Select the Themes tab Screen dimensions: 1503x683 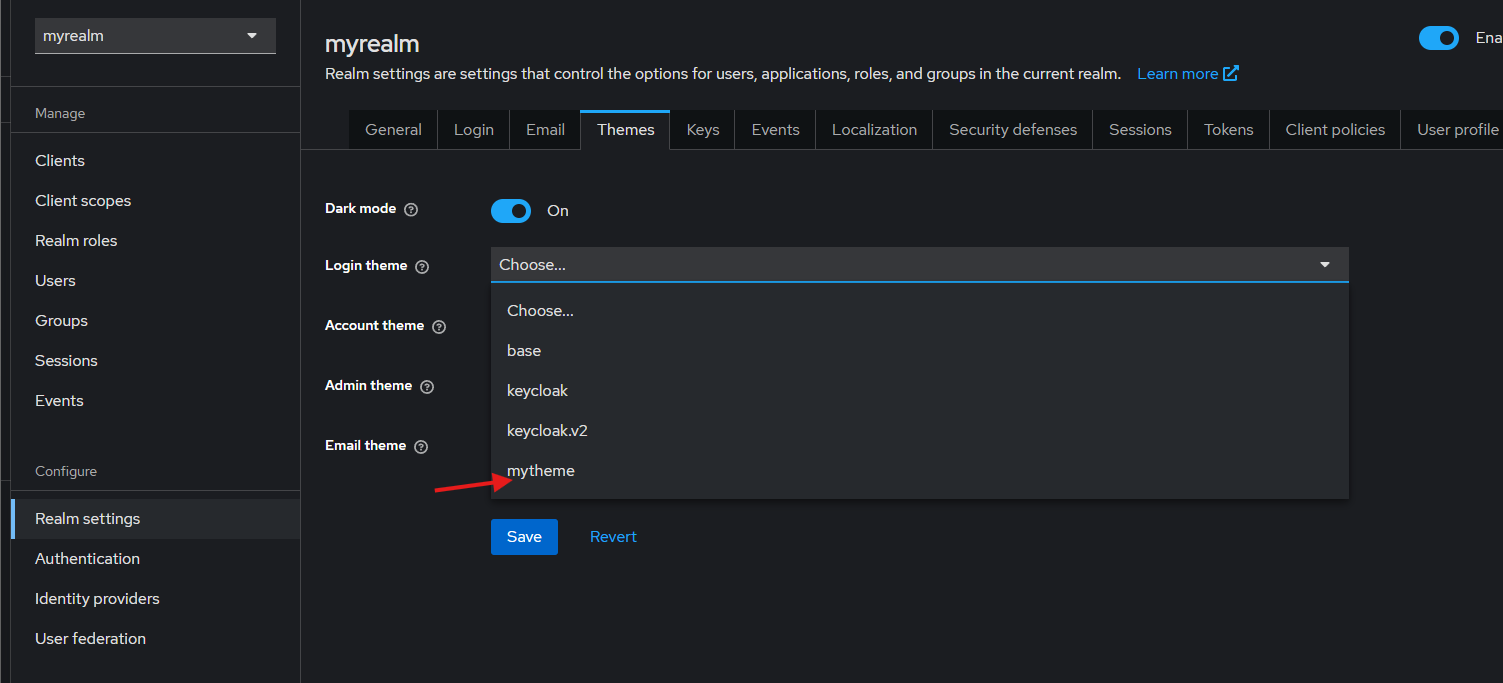coord(626,130)
